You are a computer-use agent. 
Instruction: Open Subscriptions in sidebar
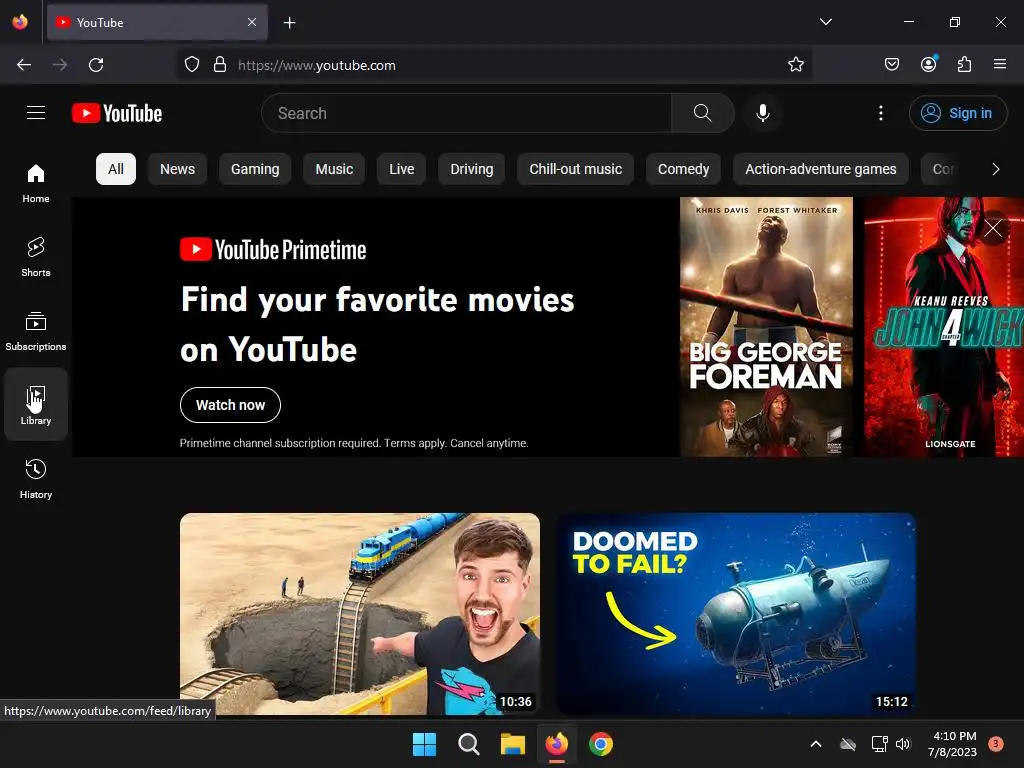pos(36,332)
